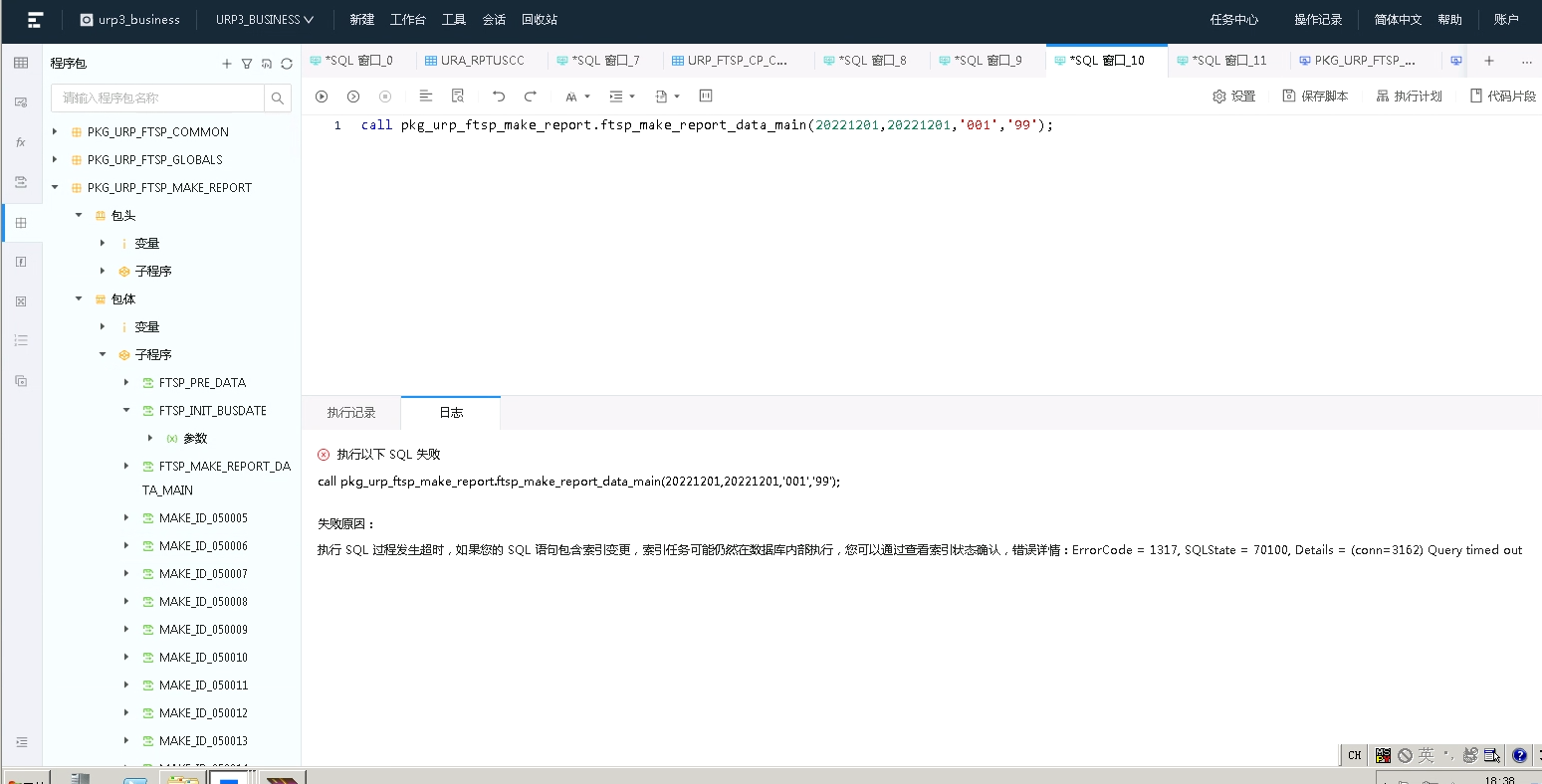Image resolution: width=1542 pixels, height=784 pixels.
Task: Open more tabs ellipsis menu
Action: (1527, 61)
